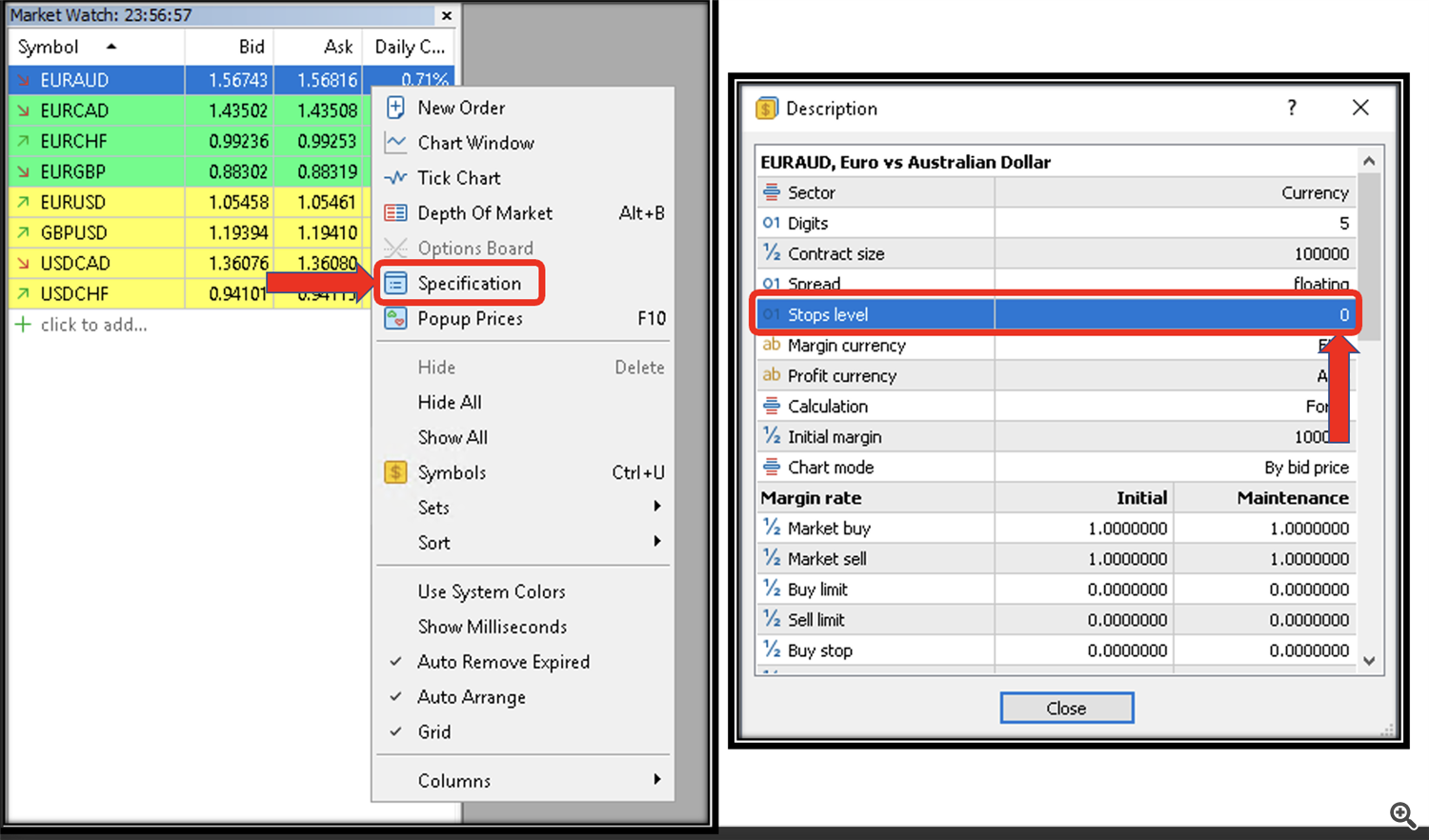
Task: Uncheck Auto Arrange in context menu
Action: pyautogui.click(x=471, y=697)
